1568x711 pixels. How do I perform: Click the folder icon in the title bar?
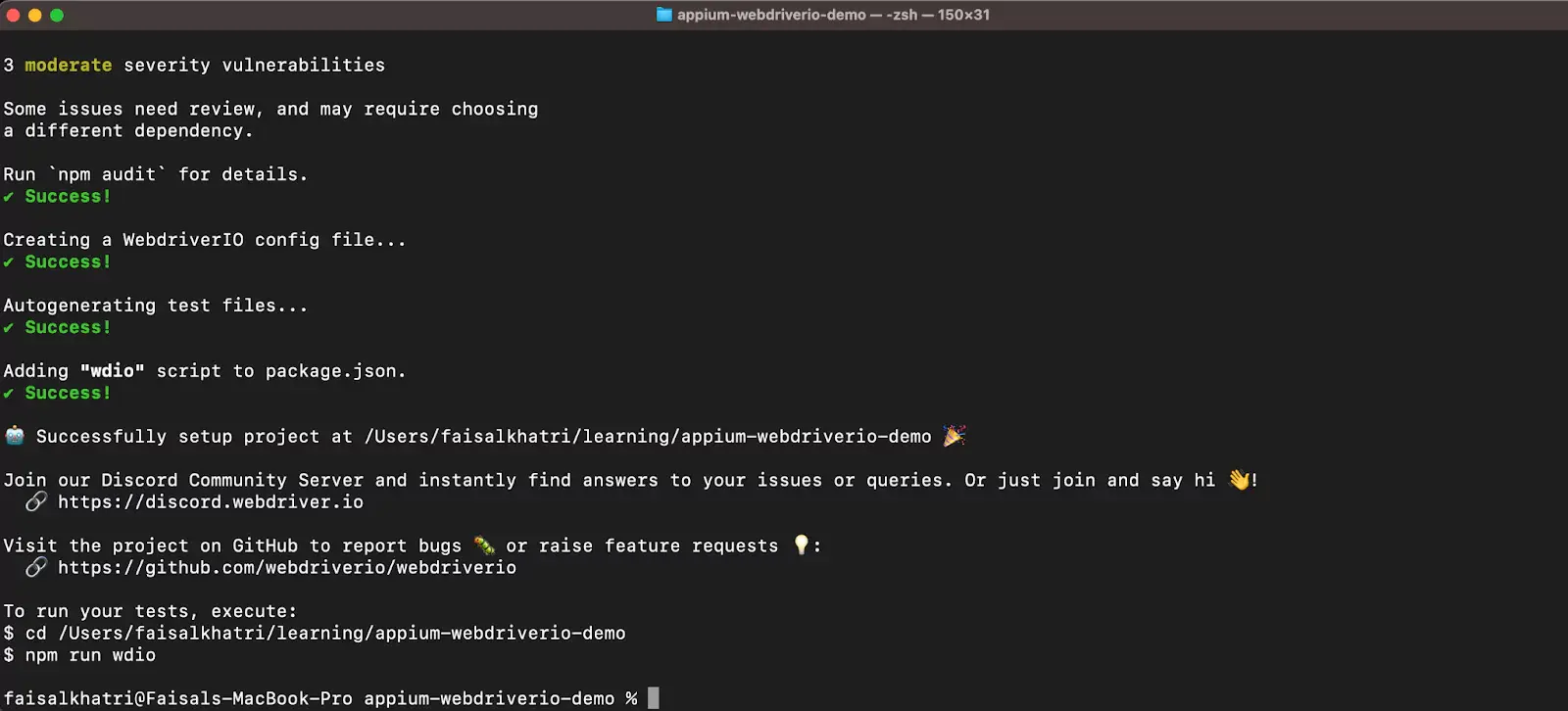[x=663, y=15]
